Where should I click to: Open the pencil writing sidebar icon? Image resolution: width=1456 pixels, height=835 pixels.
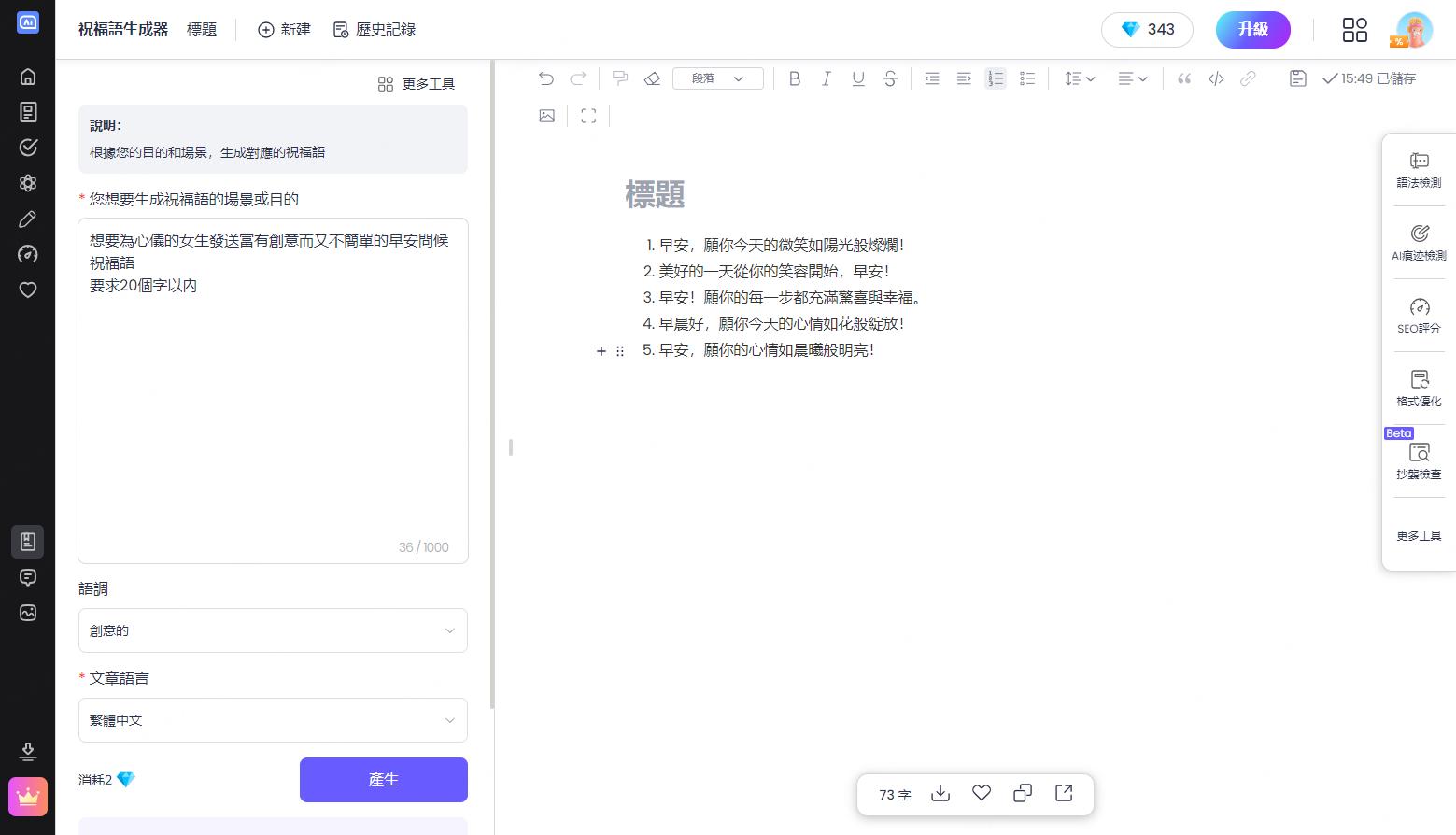[28, 219]
